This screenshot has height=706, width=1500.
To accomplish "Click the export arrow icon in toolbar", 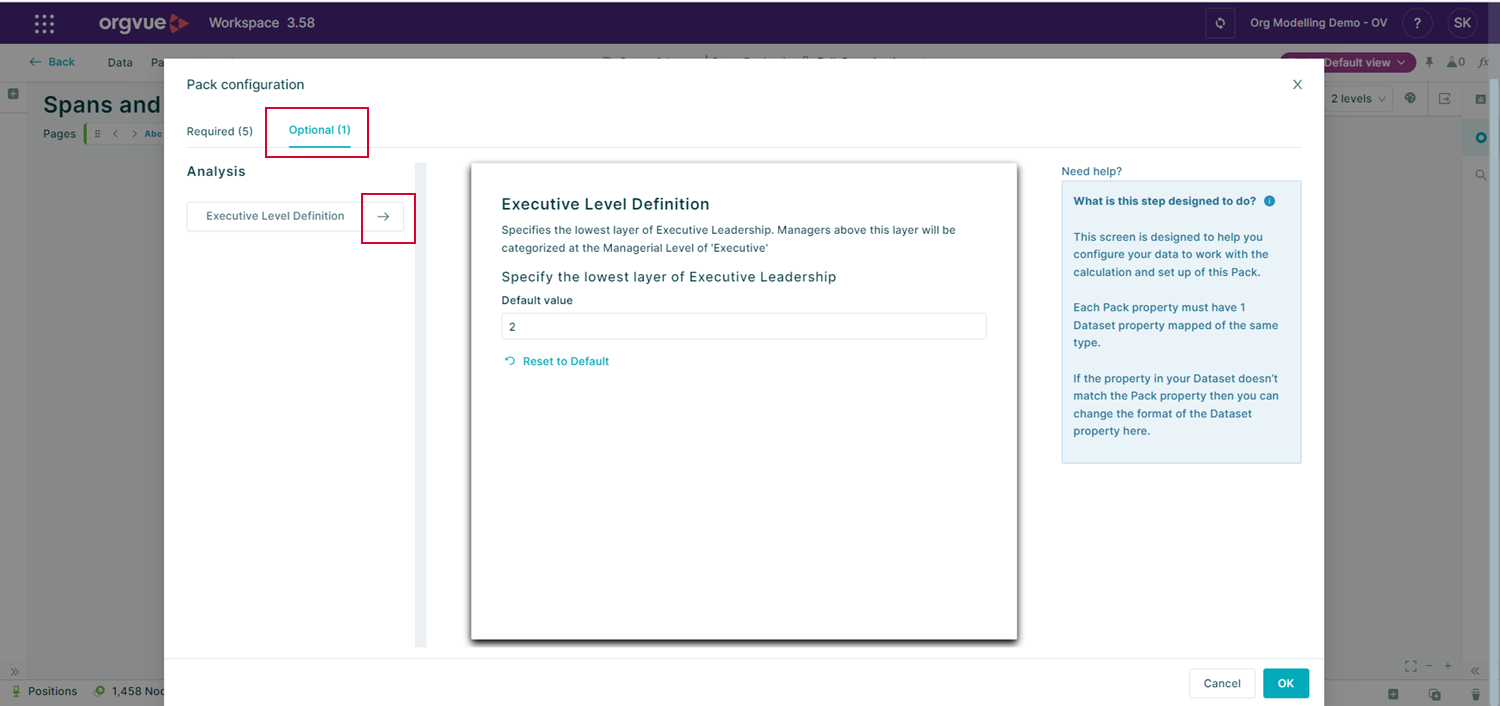I will [1445, 98].
